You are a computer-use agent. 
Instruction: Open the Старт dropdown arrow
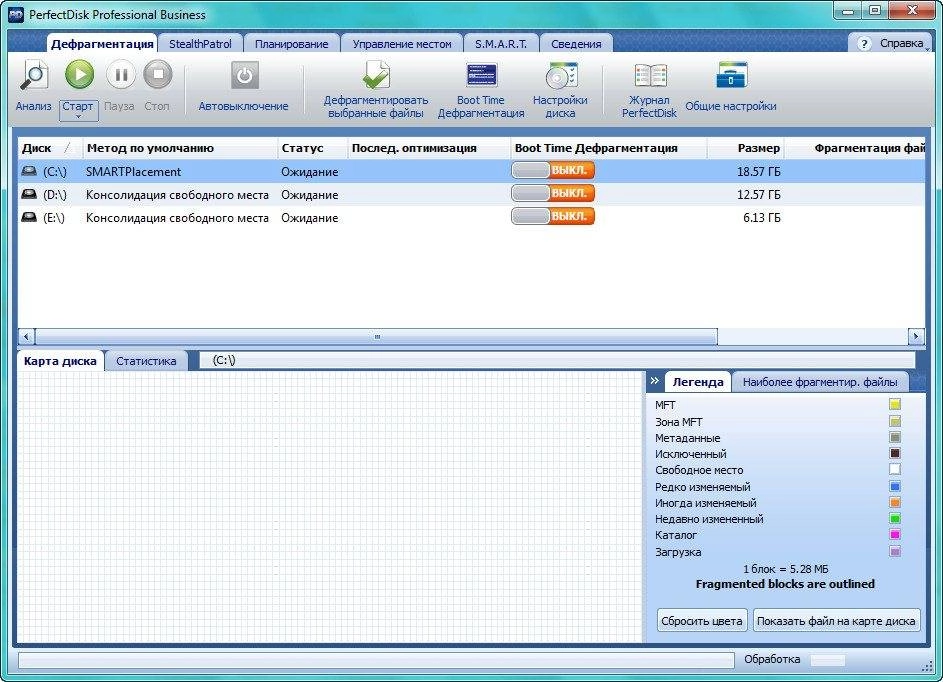[78, 116]
